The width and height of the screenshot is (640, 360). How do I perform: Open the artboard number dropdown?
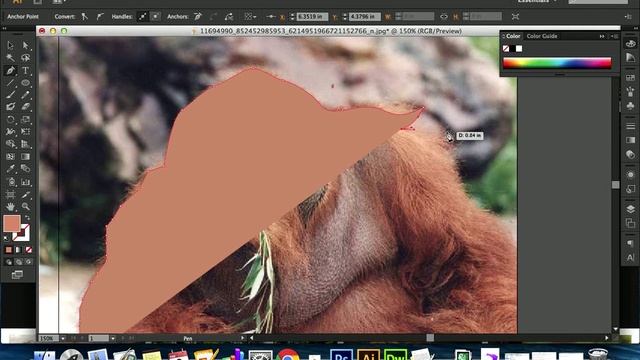point(113,338)
